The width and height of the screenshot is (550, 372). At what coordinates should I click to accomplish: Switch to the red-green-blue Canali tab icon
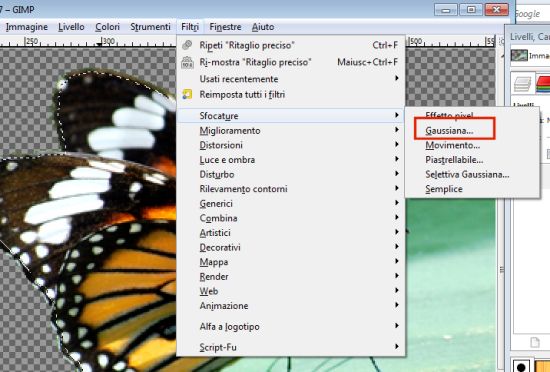pos(543,84)
